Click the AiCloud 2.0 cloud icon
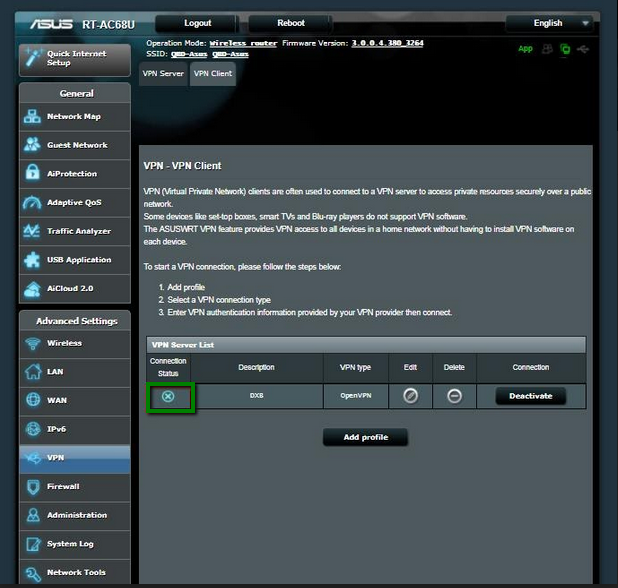618x588 pixels. (32, 288)
